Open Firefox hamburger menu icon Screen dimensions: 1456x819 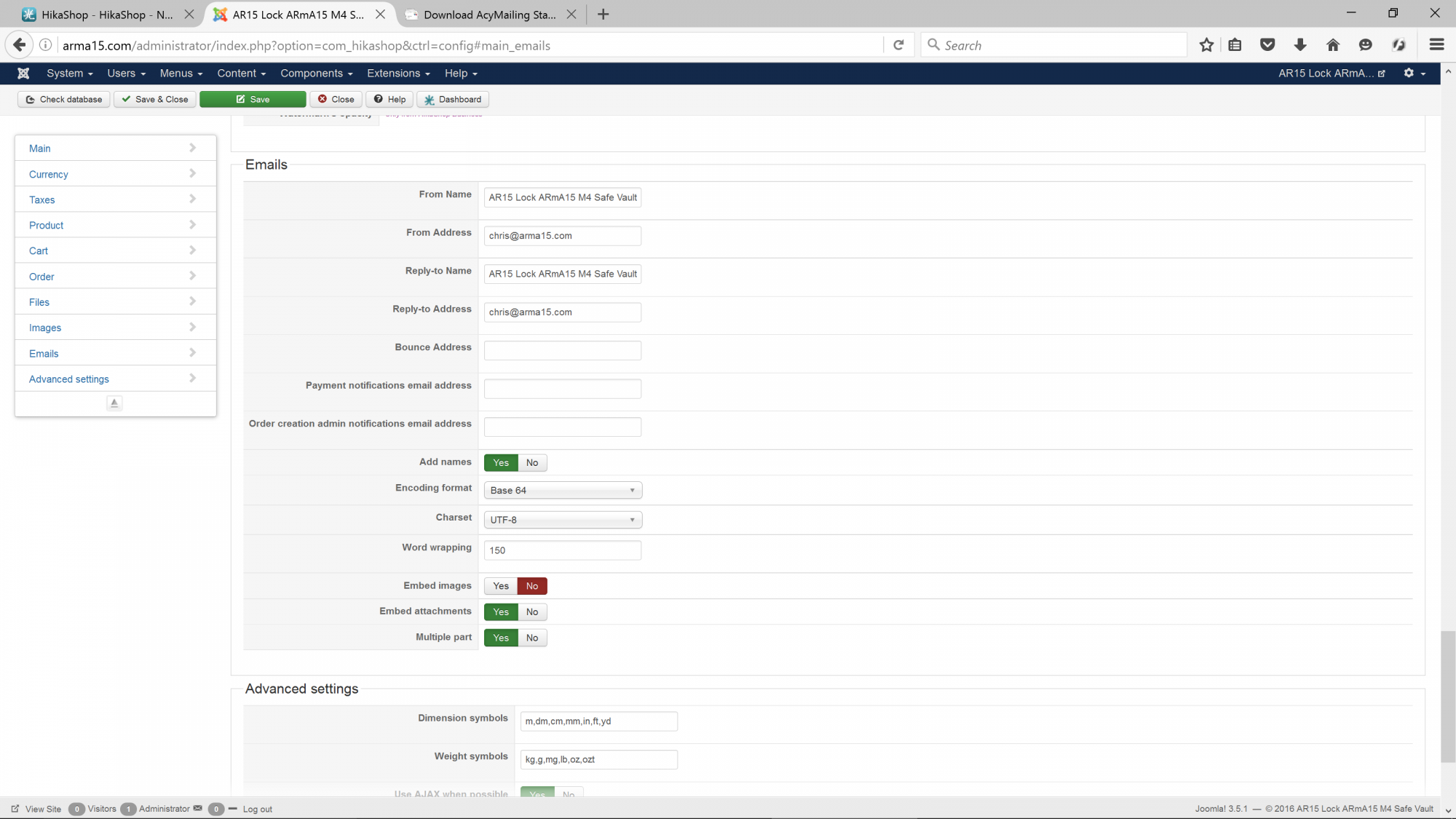coord(1436,45)
